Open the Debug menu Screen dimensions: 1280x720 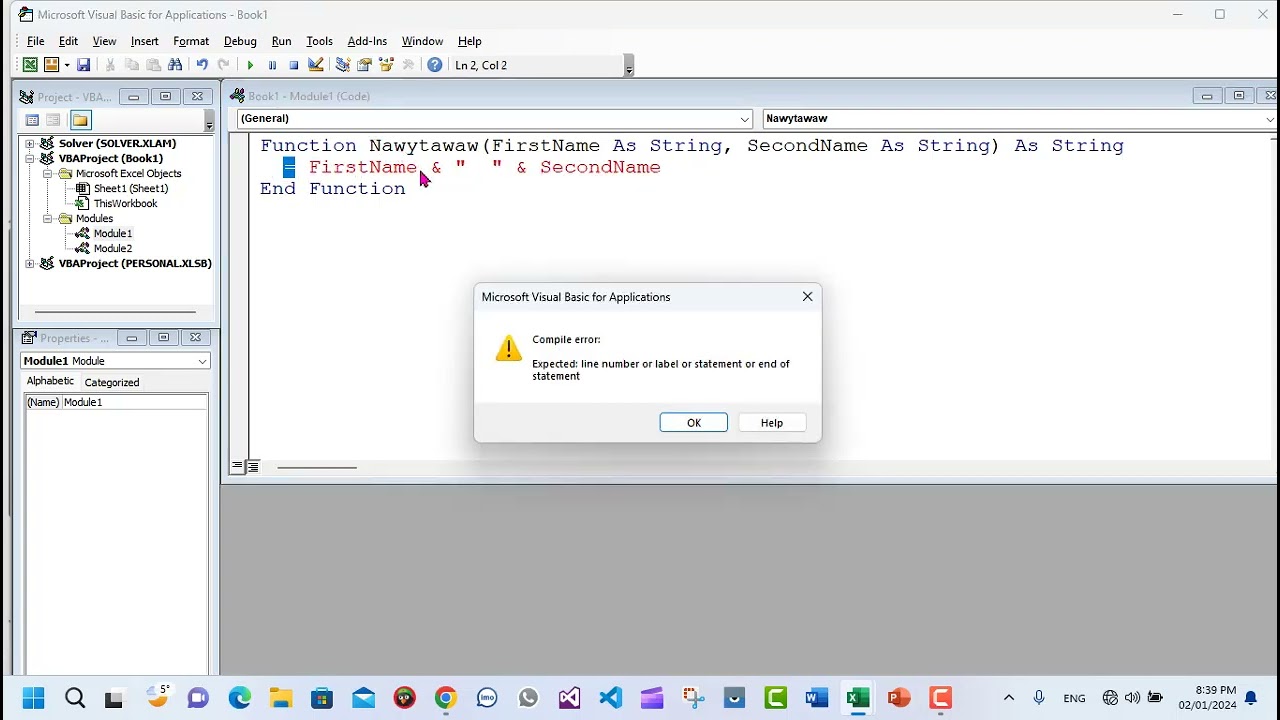click(240, 41)
